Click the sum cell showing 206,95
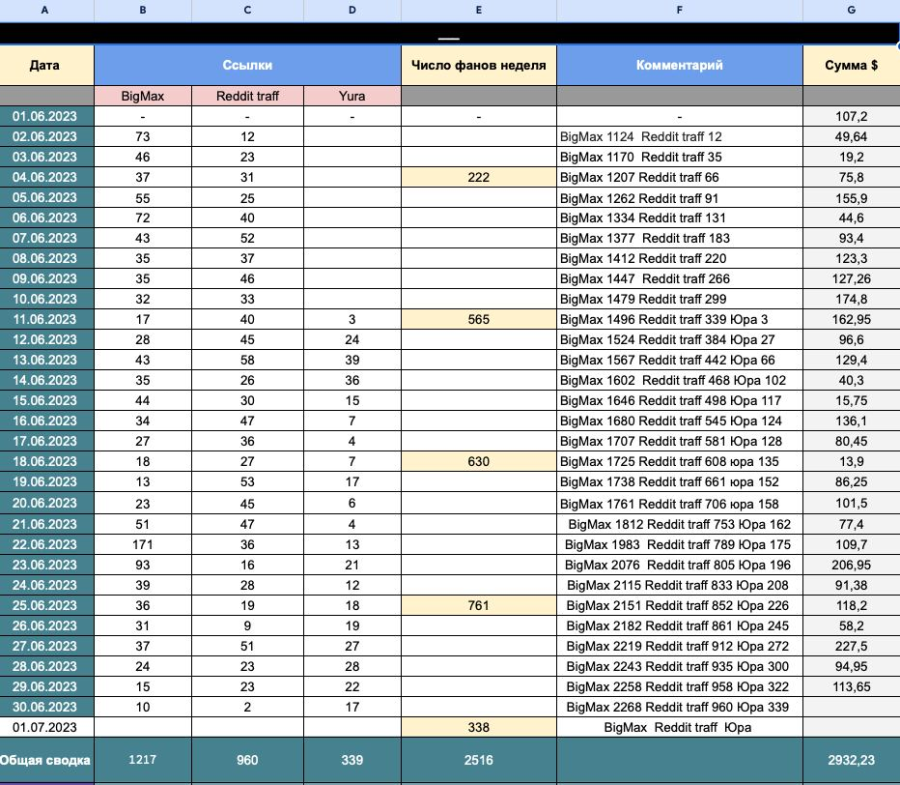The width and height of the screenshot is (900, 785). click(x=851, y=564)
